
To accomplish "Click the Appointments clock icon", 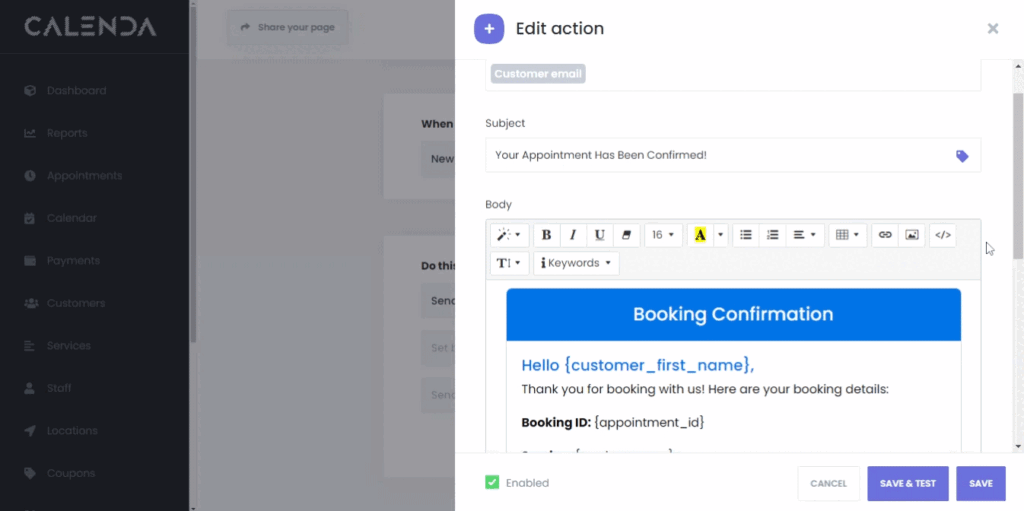I will [x=29, y=176].
